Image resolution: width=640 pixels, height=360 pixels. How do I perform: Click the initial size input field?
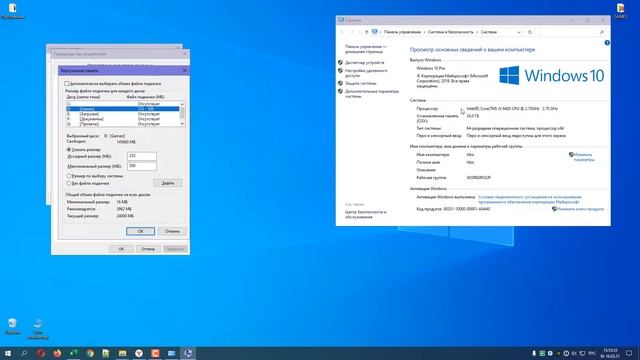tap(142, 156)
